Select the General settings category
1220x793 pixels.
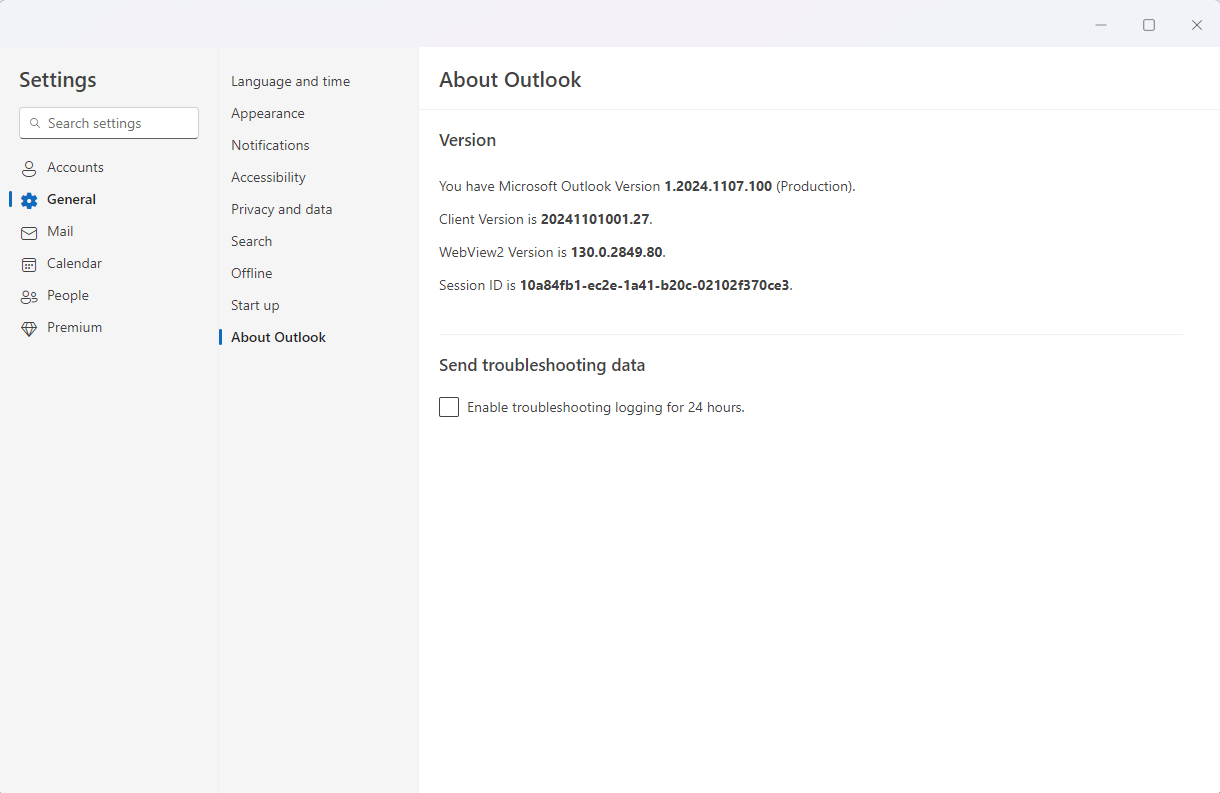(109, 199)
